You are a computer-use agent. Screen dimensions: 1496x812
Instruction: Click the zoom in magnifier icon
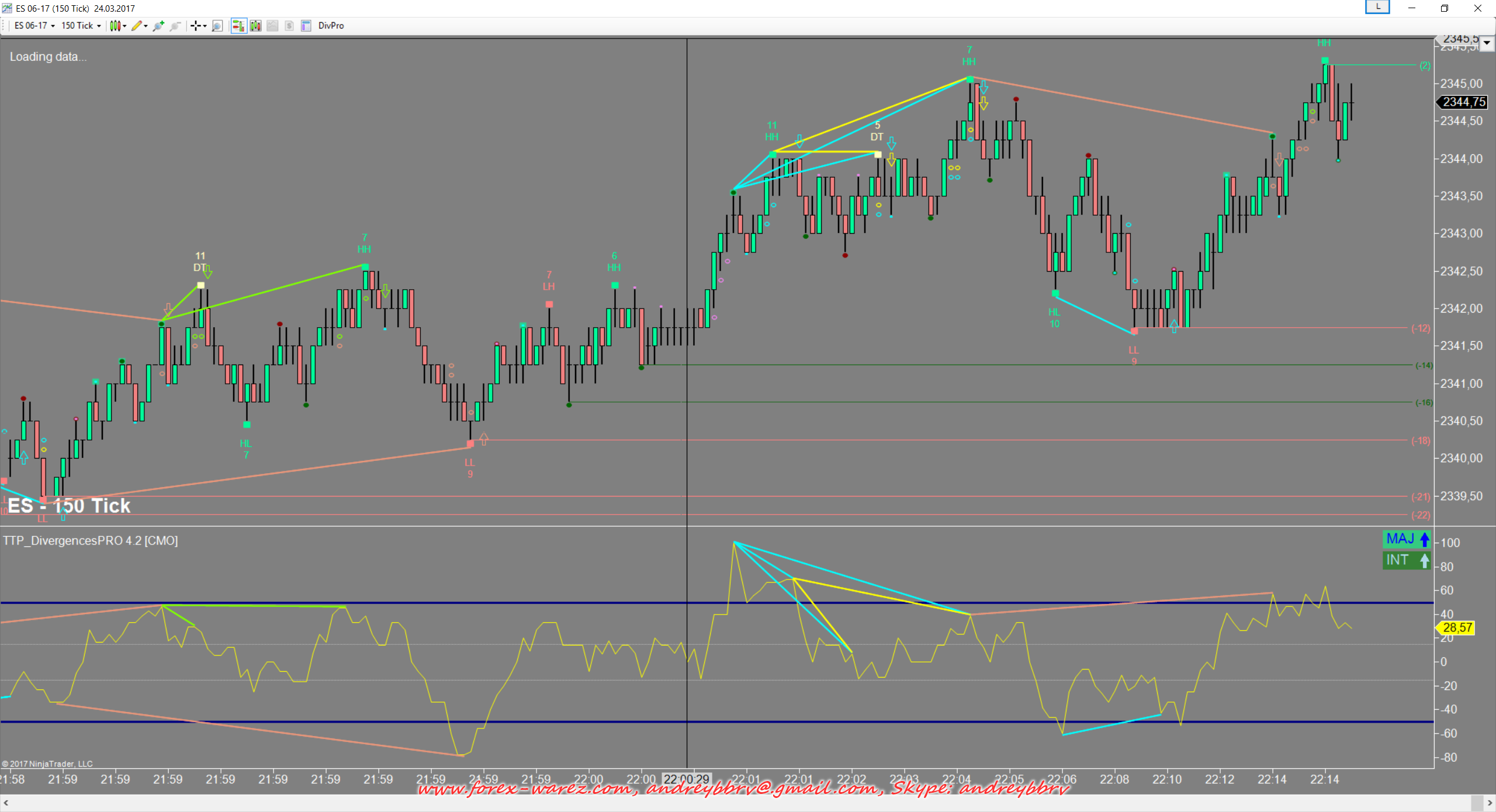[x=158, y=26]
